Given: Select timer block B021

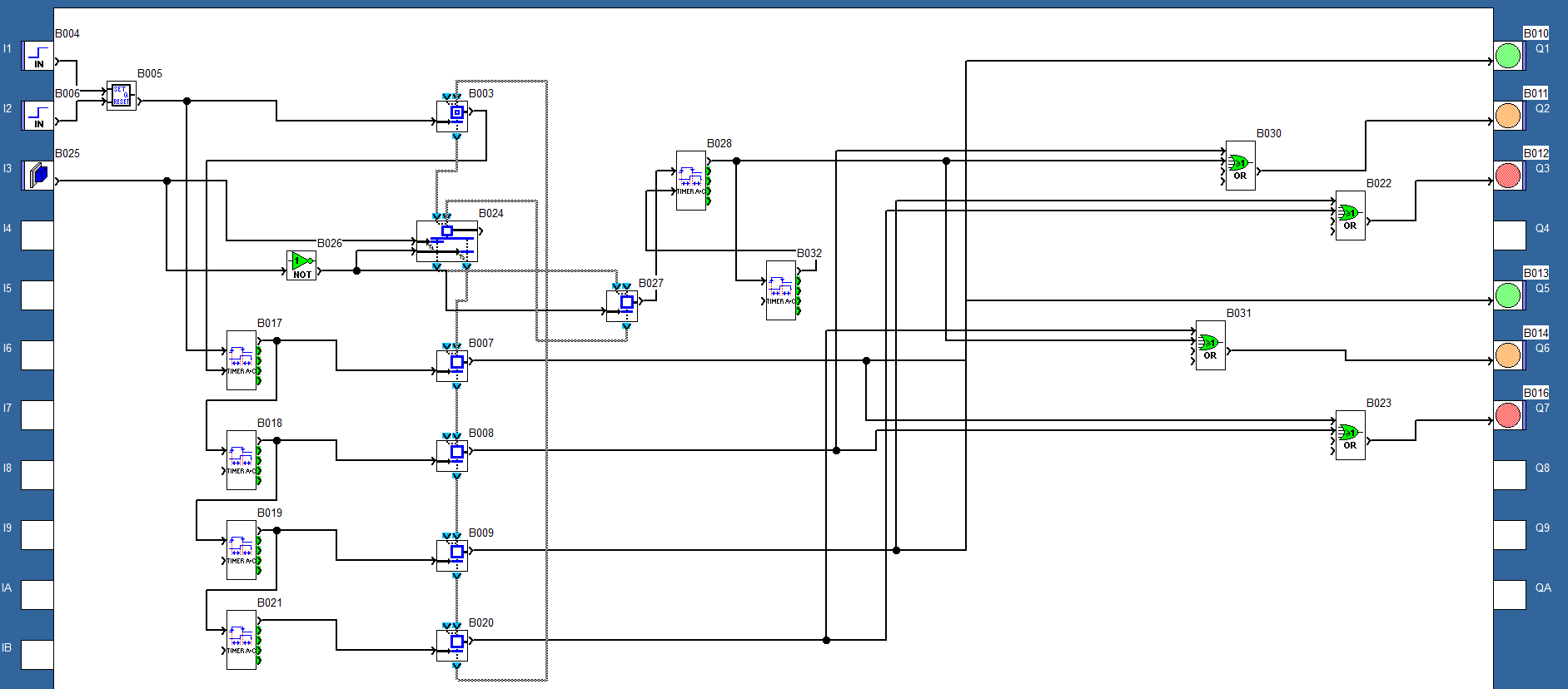Looking at the screenshot, I should click(241, 640).
